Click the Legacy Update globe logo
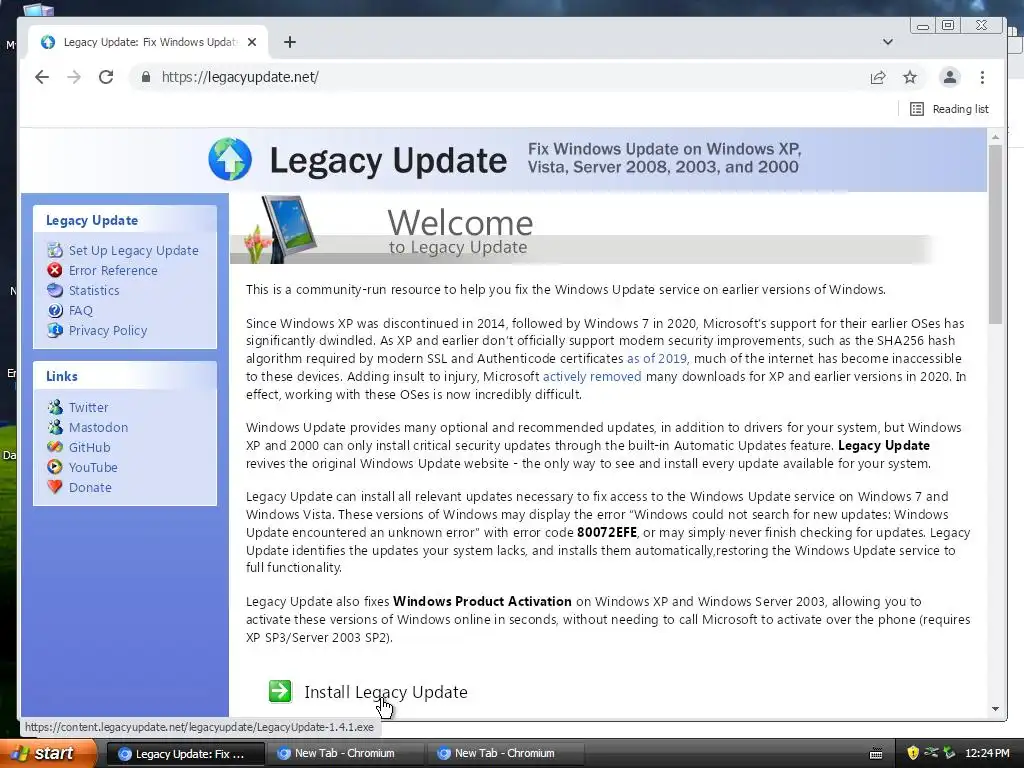This screenshot has width=1024, height=768. pyautogui.click(x=230, y=159)
